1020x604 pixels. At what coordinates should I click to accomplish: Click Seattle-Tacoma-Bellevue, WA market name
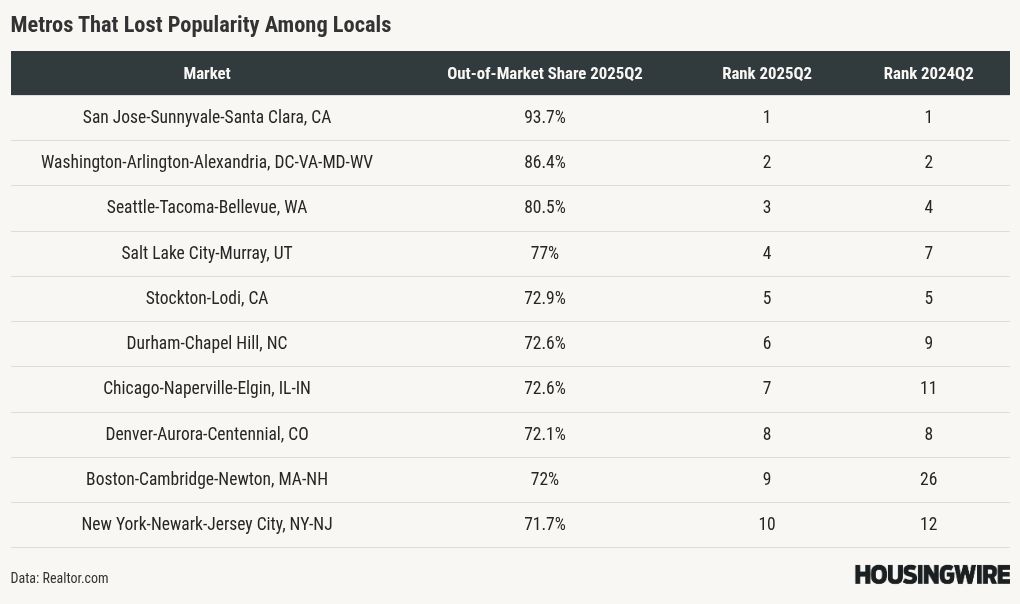pos(207,207)
